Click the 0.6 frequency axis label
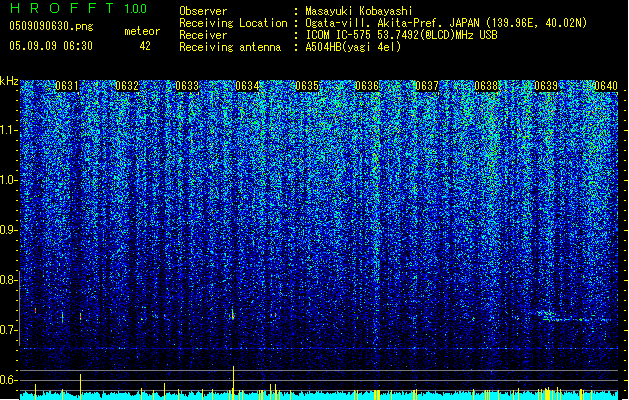629x400 pixels. [8, 380]
